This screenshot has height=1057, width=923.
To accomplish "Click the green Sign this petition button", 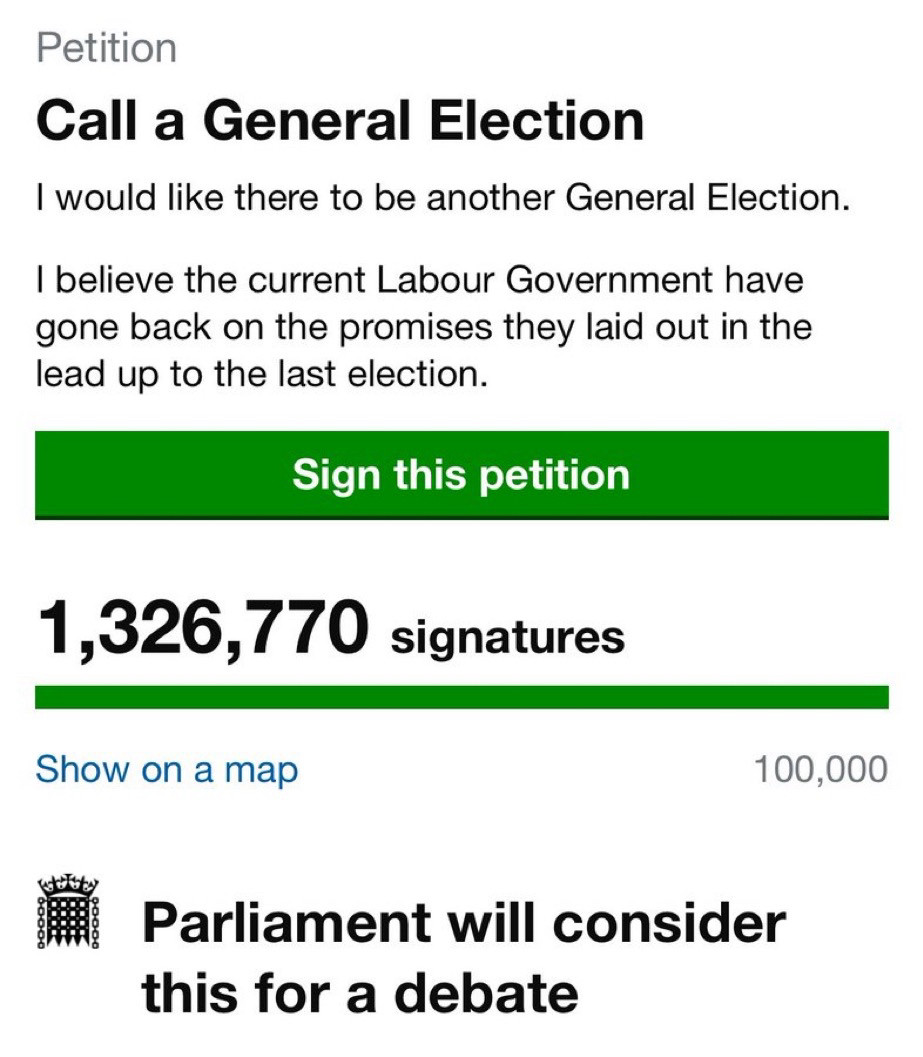I will tap(462, 475).
